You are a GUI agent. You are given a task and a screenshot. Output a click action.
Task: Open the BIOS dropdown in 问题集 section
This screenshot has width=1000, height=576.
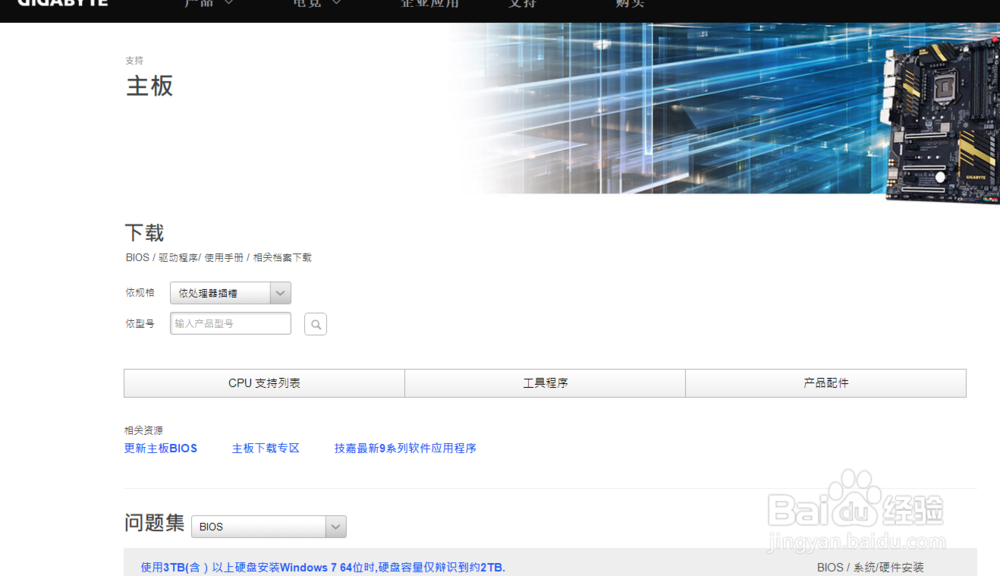[268, 526]
